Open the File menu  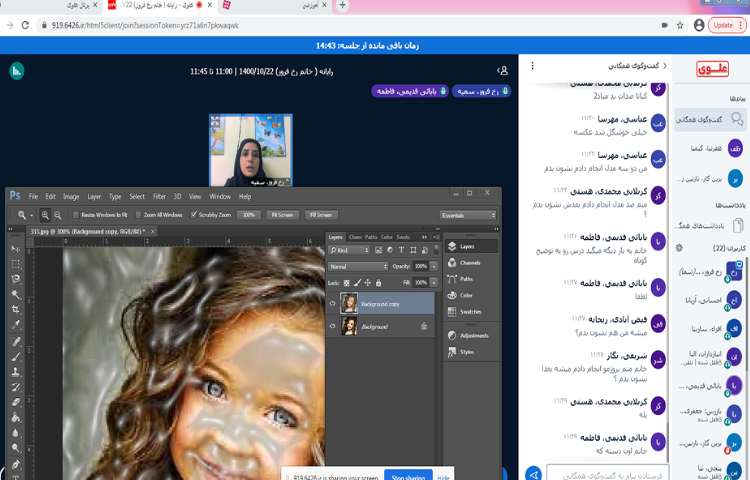(33, 196)
